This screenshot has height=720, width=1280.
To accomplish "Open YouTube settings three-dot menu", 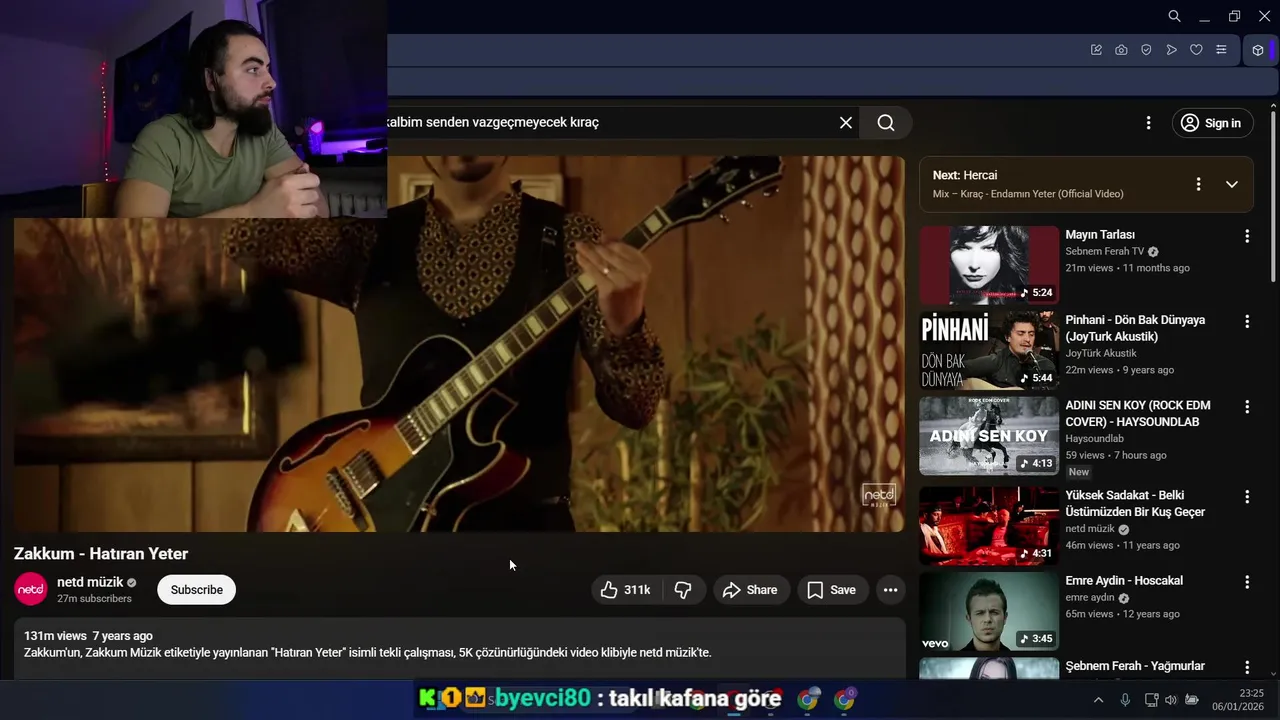I will 1148,123.
